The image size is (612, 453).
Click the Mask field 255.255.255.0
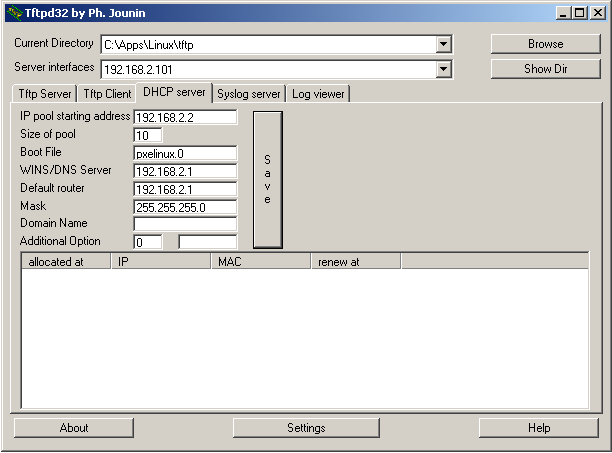(x=185, y=207)
